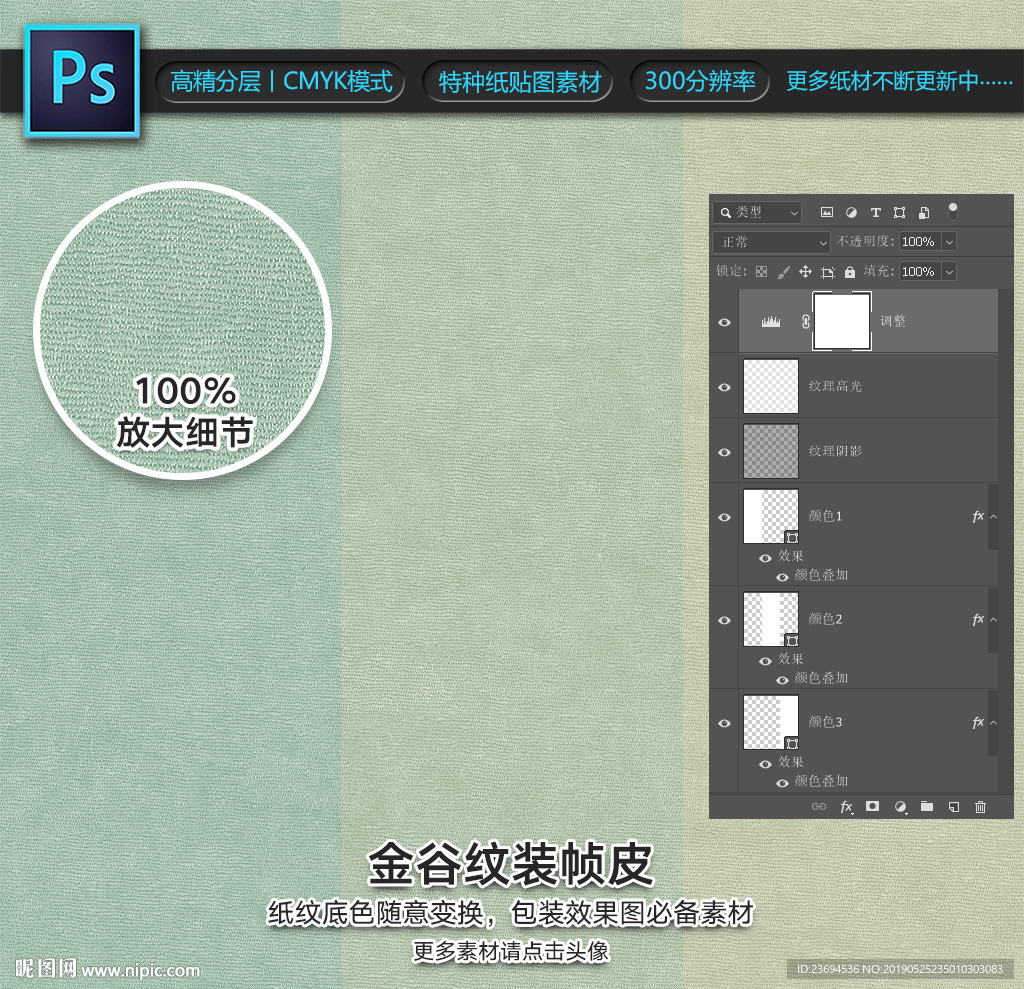Click the 填充 fill percentage field
Viewport: 1024px width, 989px height.
point(918,272)
